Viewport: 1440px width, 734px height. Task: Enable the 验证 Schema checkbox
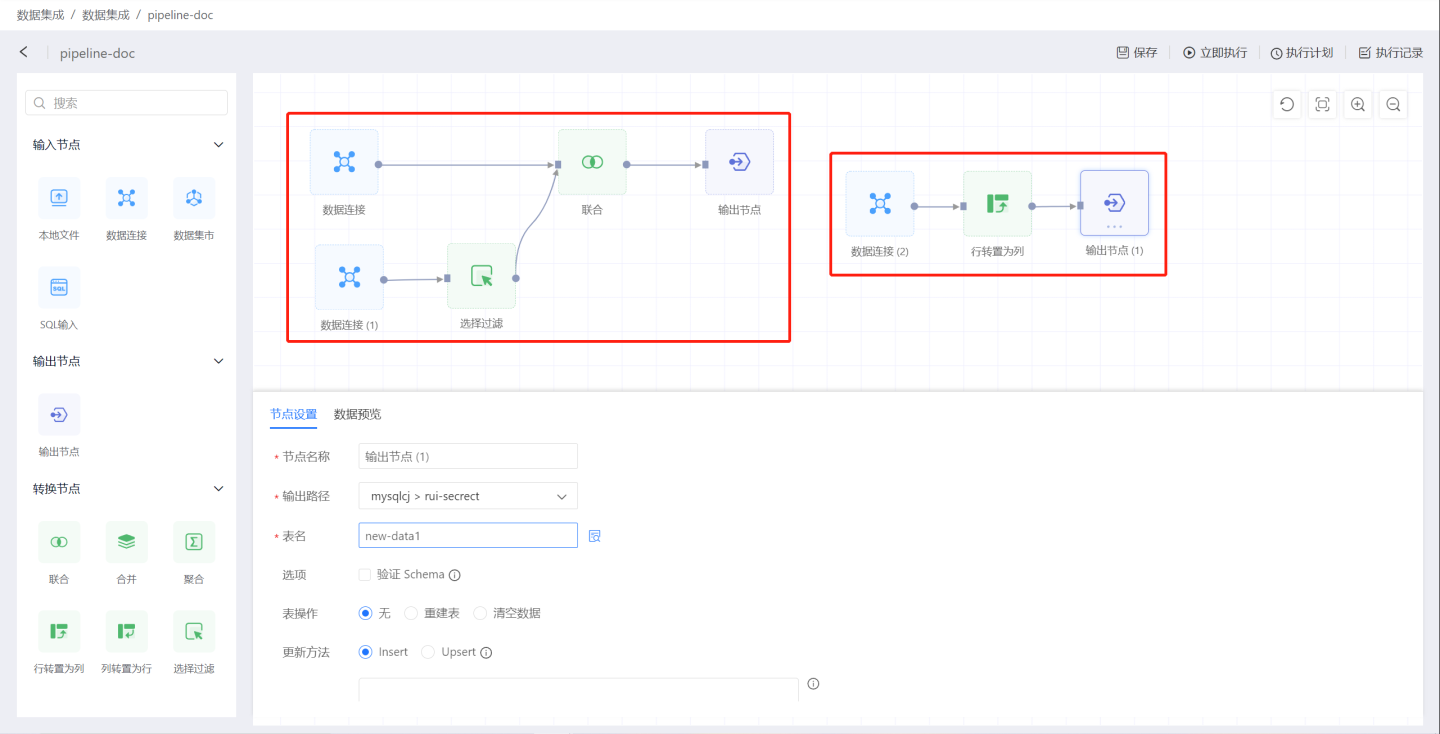coord(365,575)
